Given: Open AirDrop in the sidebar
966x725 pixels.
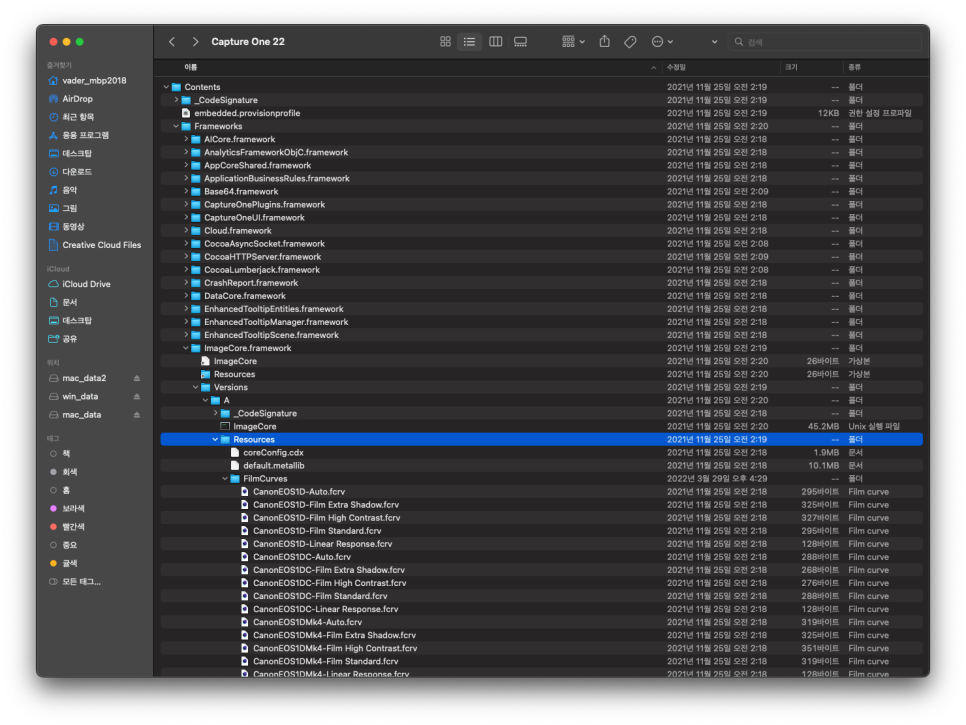Looking at the screenshot, I should tap(78, 99).
